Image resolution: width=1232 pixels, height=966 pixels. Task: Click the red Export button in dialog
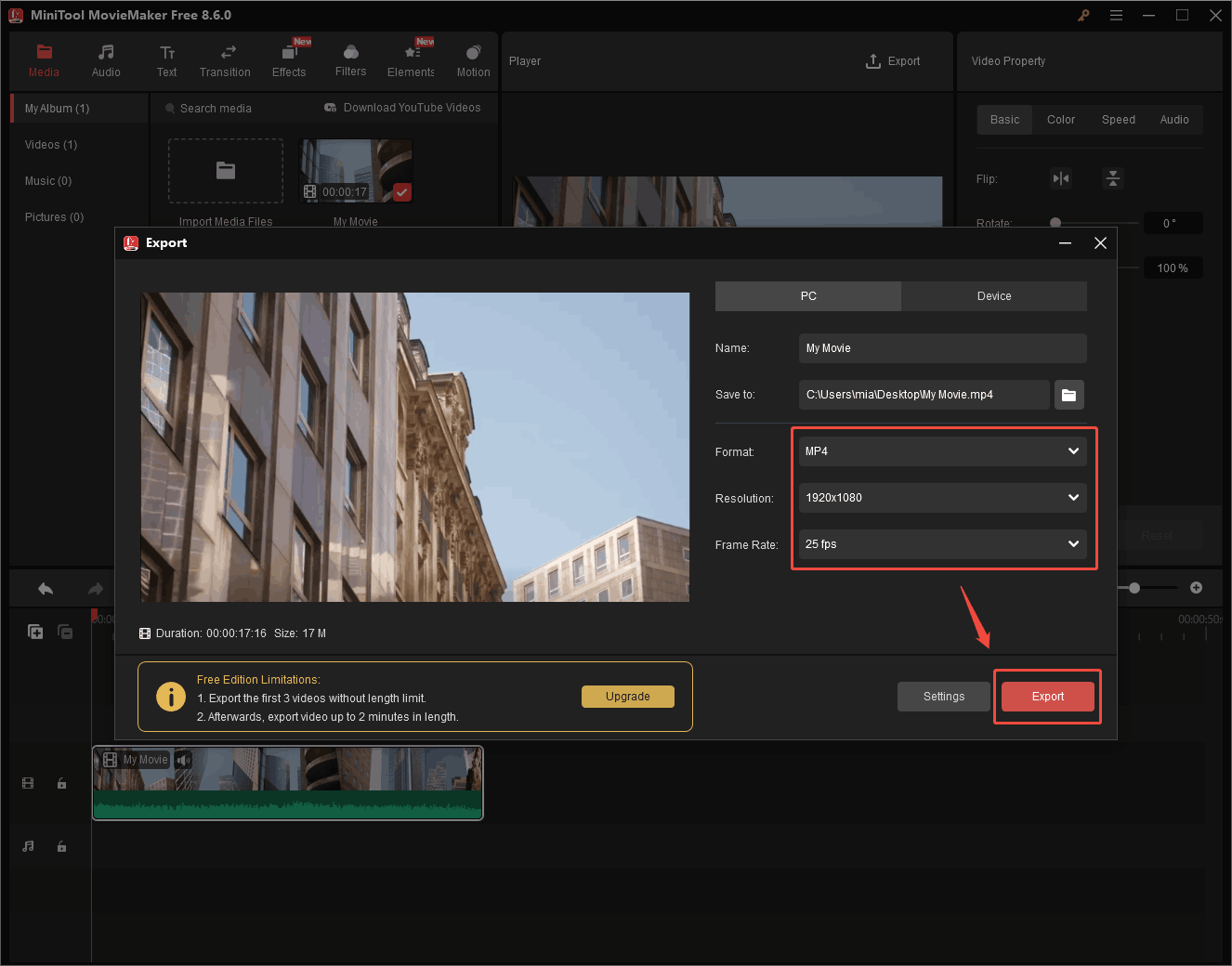[x=1048, y=697]
